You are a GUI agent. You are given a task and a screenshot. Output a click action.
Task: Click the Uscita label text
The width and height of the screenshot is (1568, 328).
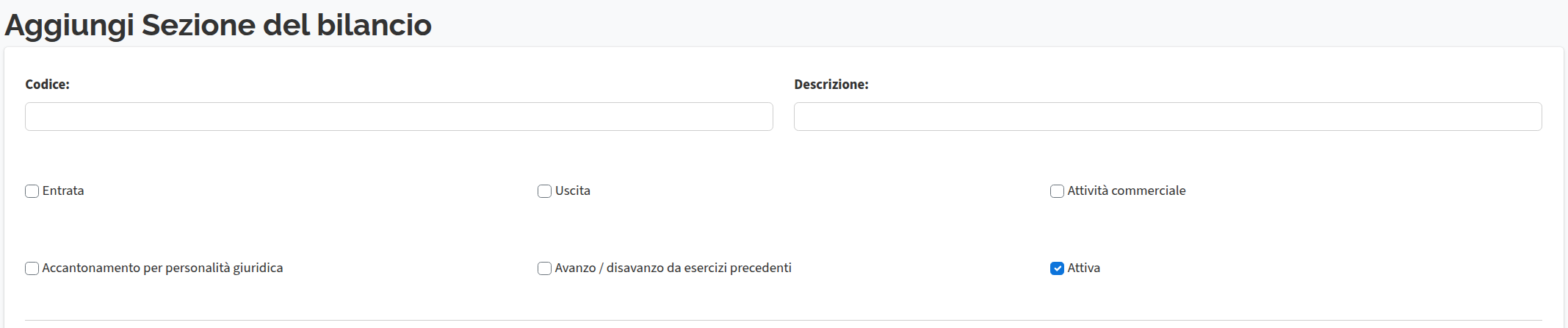coord(573,191)
